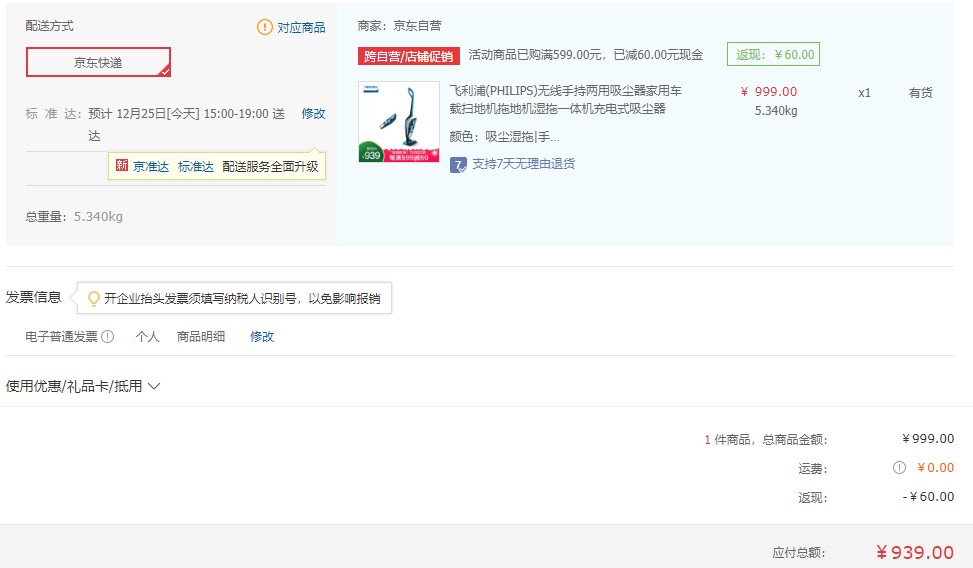Click the 总商品金额 ¥999.00 value
The height and width of the screenshot is (568, 973).
(x=928, y=438)
